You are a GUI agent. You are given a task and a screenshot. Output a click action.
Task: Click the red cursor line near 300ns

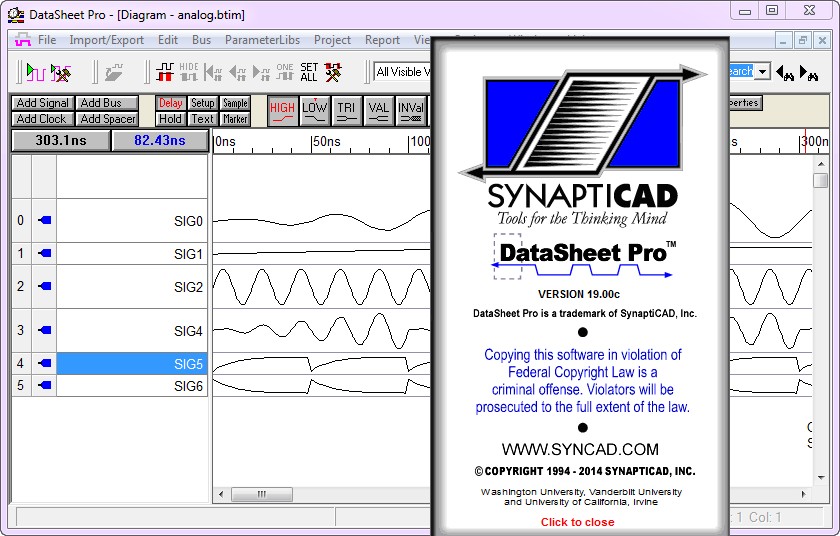[x=805, y=141]
